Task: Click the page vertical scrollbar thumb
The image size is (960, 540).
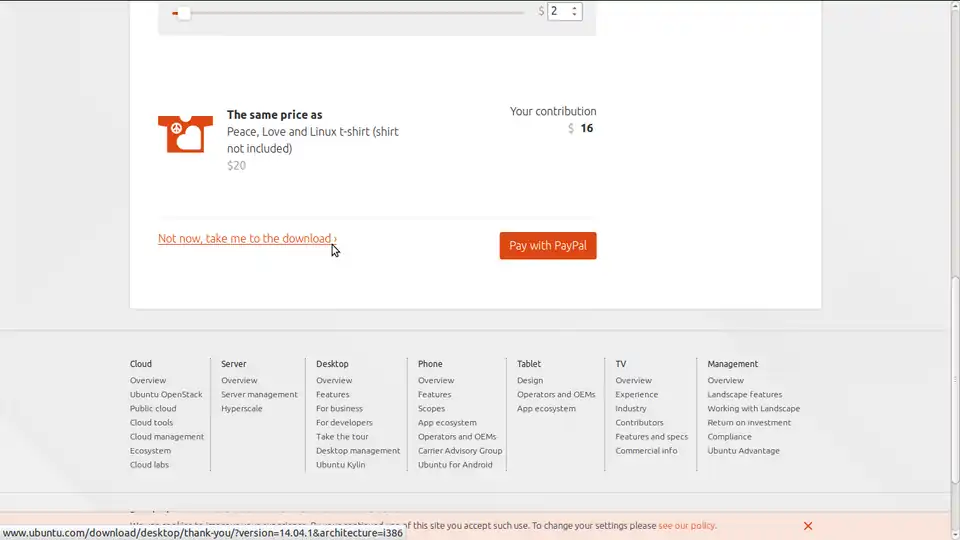Action: [955, 380]
